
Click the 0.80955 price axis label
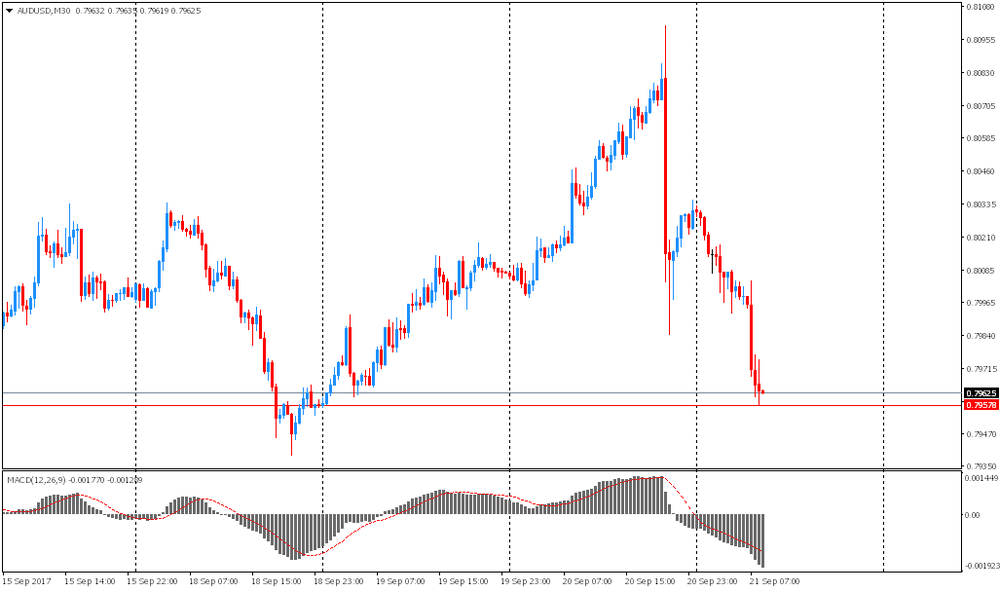coord(981,40)
